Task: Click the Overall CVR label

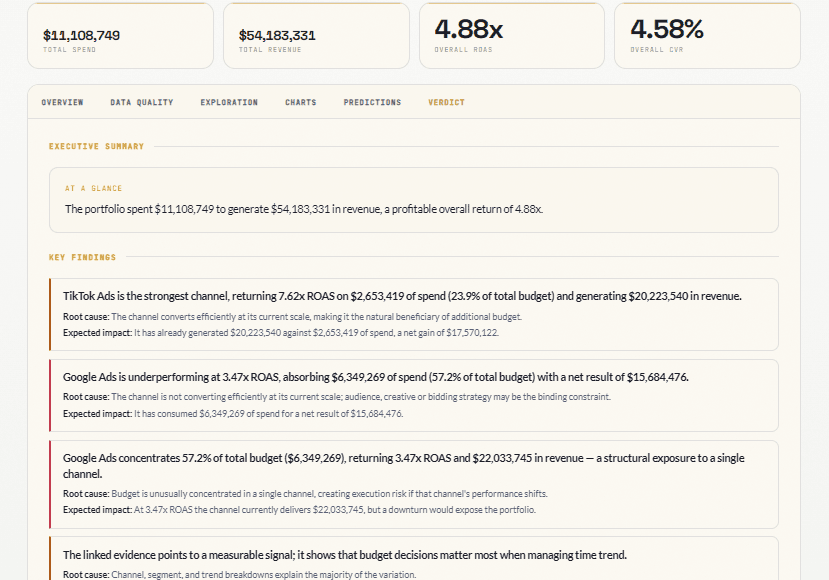Action: pyautogui.click(x=657, y=50)
